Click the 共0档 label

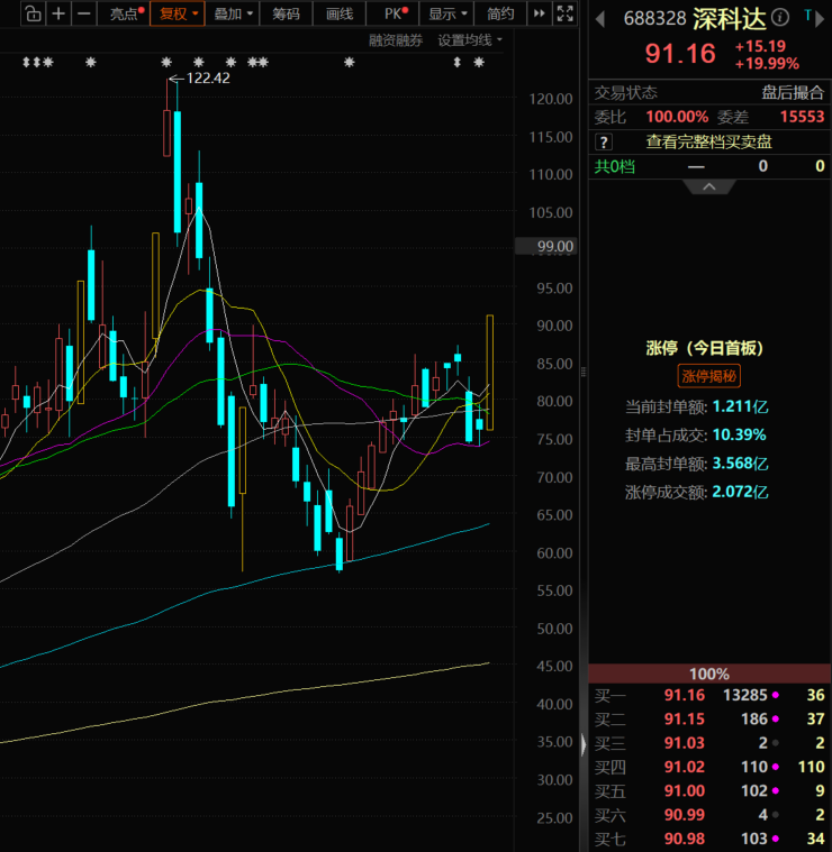(614, 166)
